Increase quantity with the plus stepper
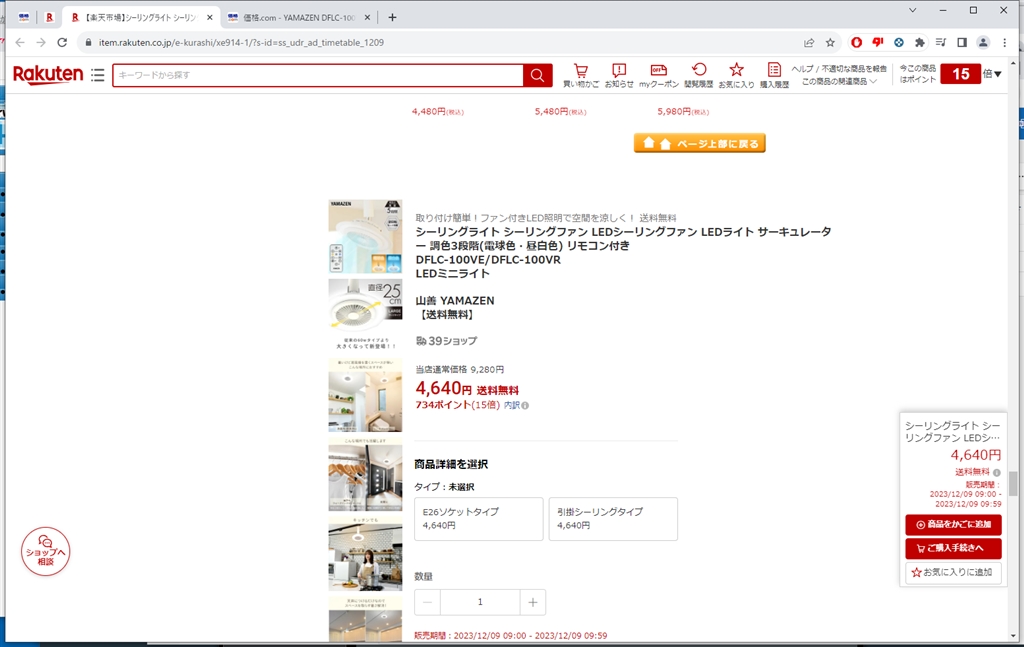1024x647 pixels. (x=533, y=601)
